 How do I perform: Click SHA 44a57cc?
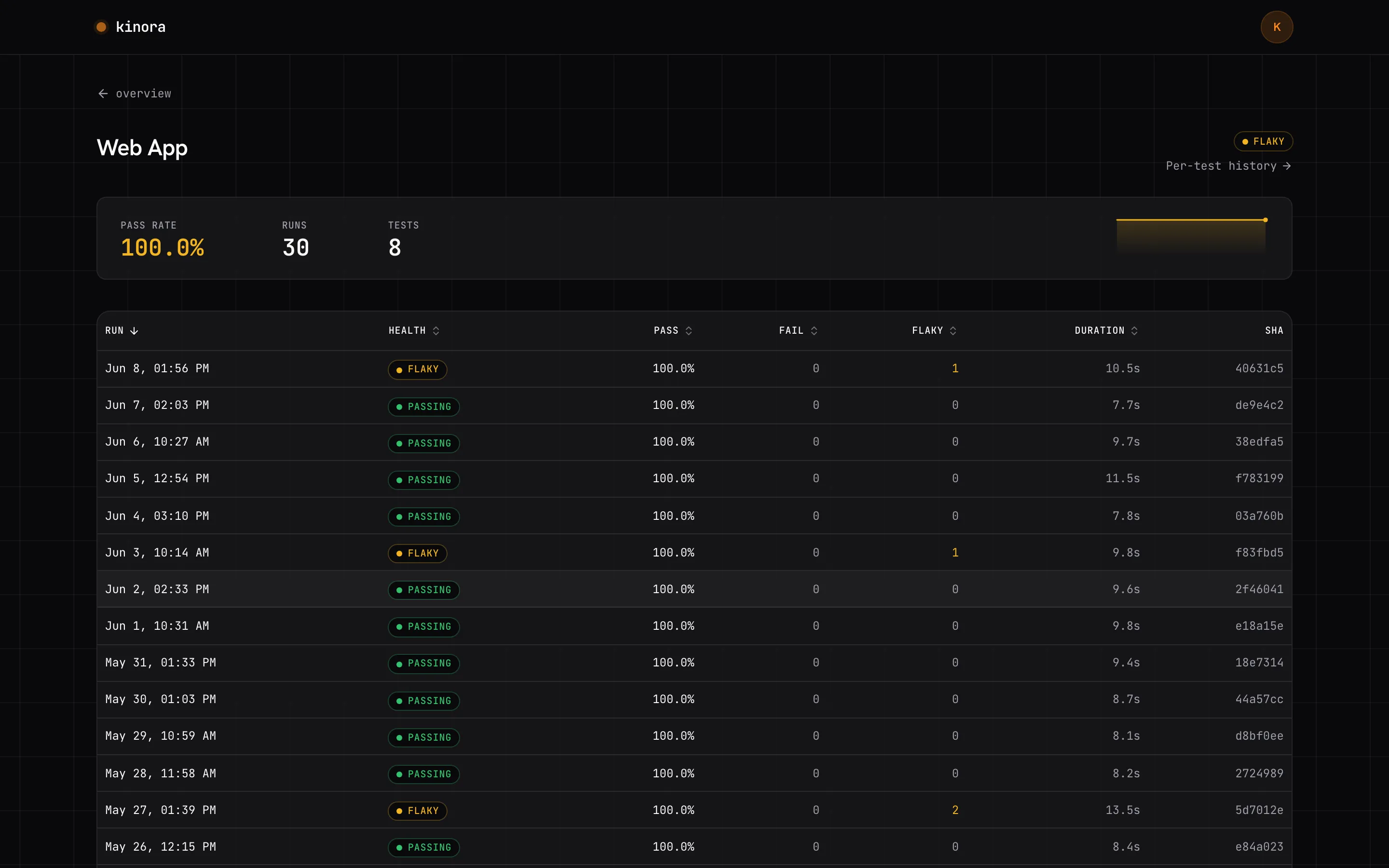[x=1259, y=700]
